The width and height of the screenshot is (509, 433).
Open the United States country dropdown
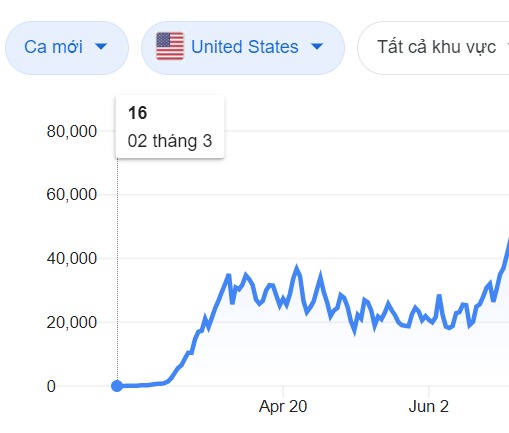coord(243,48)
